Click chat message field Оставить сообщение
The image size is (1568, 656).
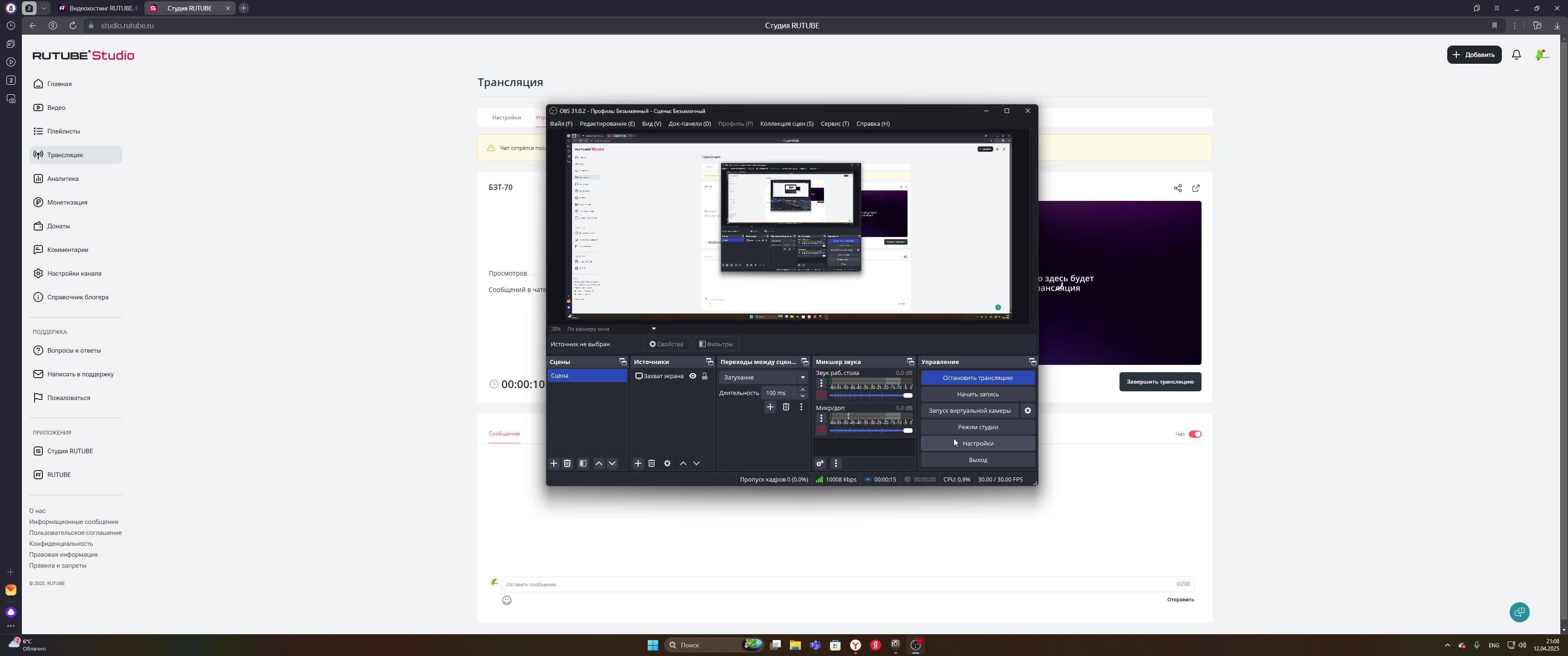coord(847,585)
